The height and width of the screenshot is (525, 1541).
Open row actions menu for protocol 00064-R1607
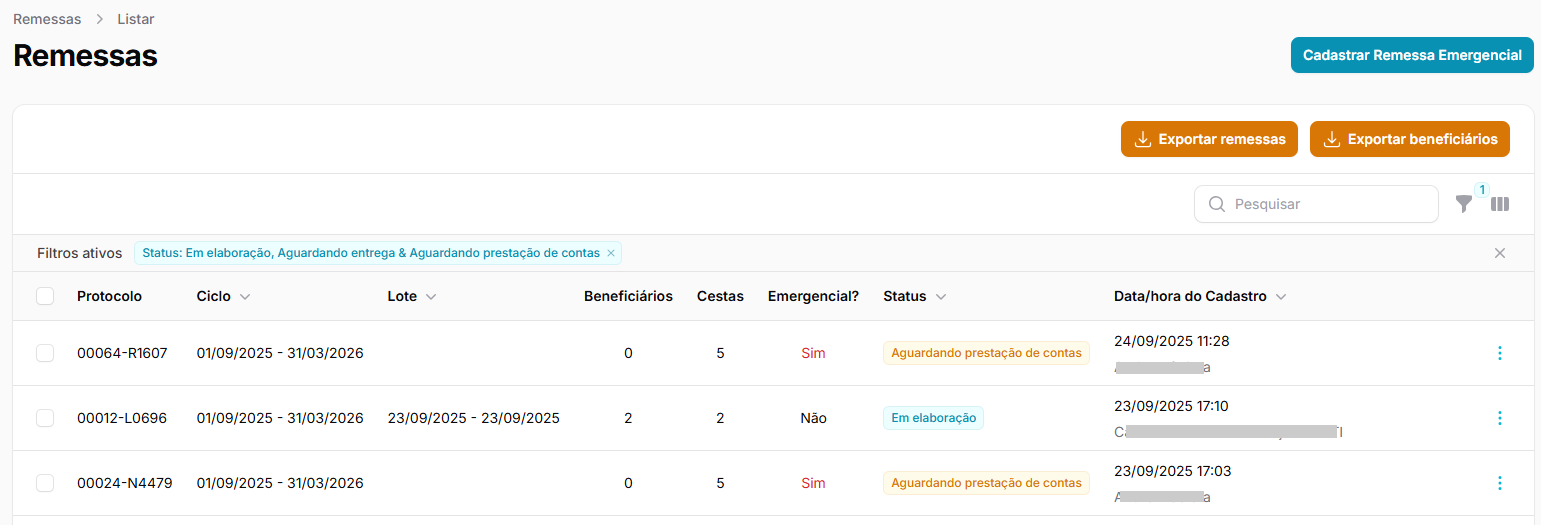click(1499, 353)
